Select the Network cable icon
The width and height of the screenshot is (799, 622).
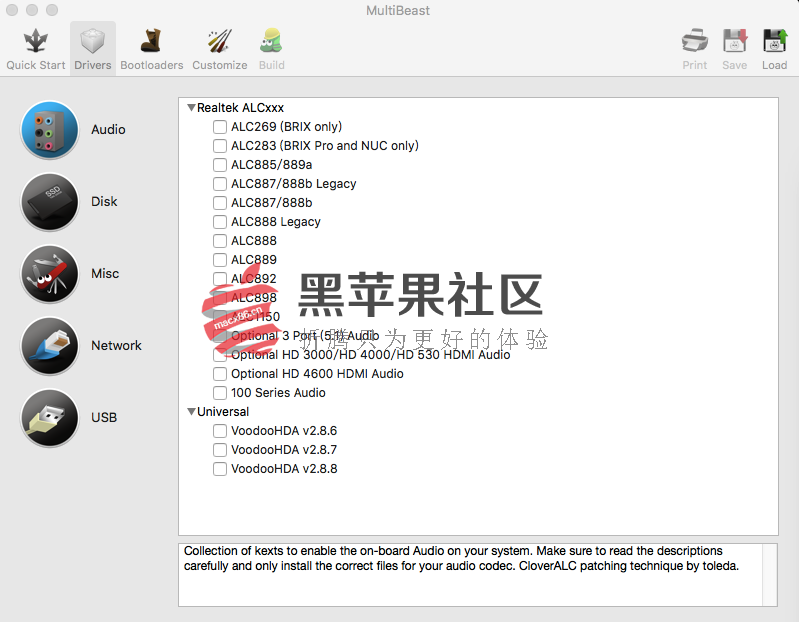click(49, 345)
